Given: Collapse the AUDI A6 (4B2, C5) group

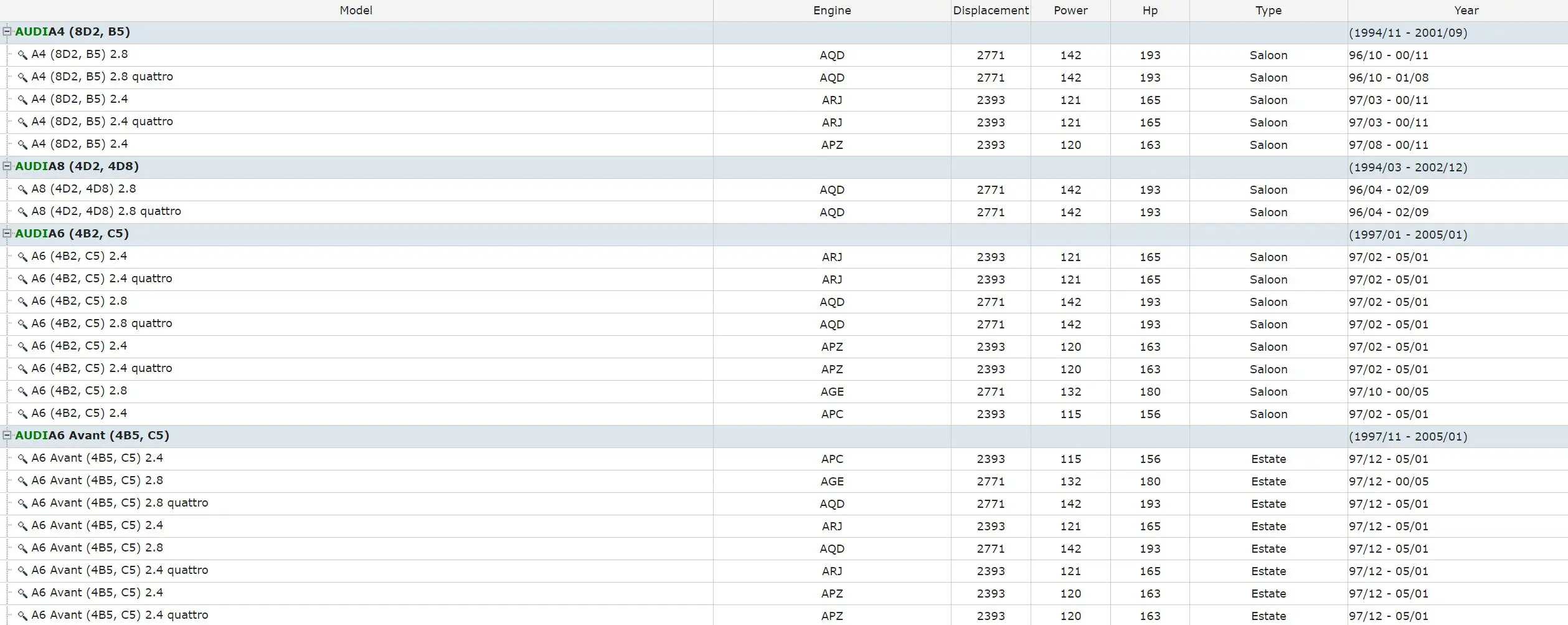Looking at the screenshot, I should 7,233.
